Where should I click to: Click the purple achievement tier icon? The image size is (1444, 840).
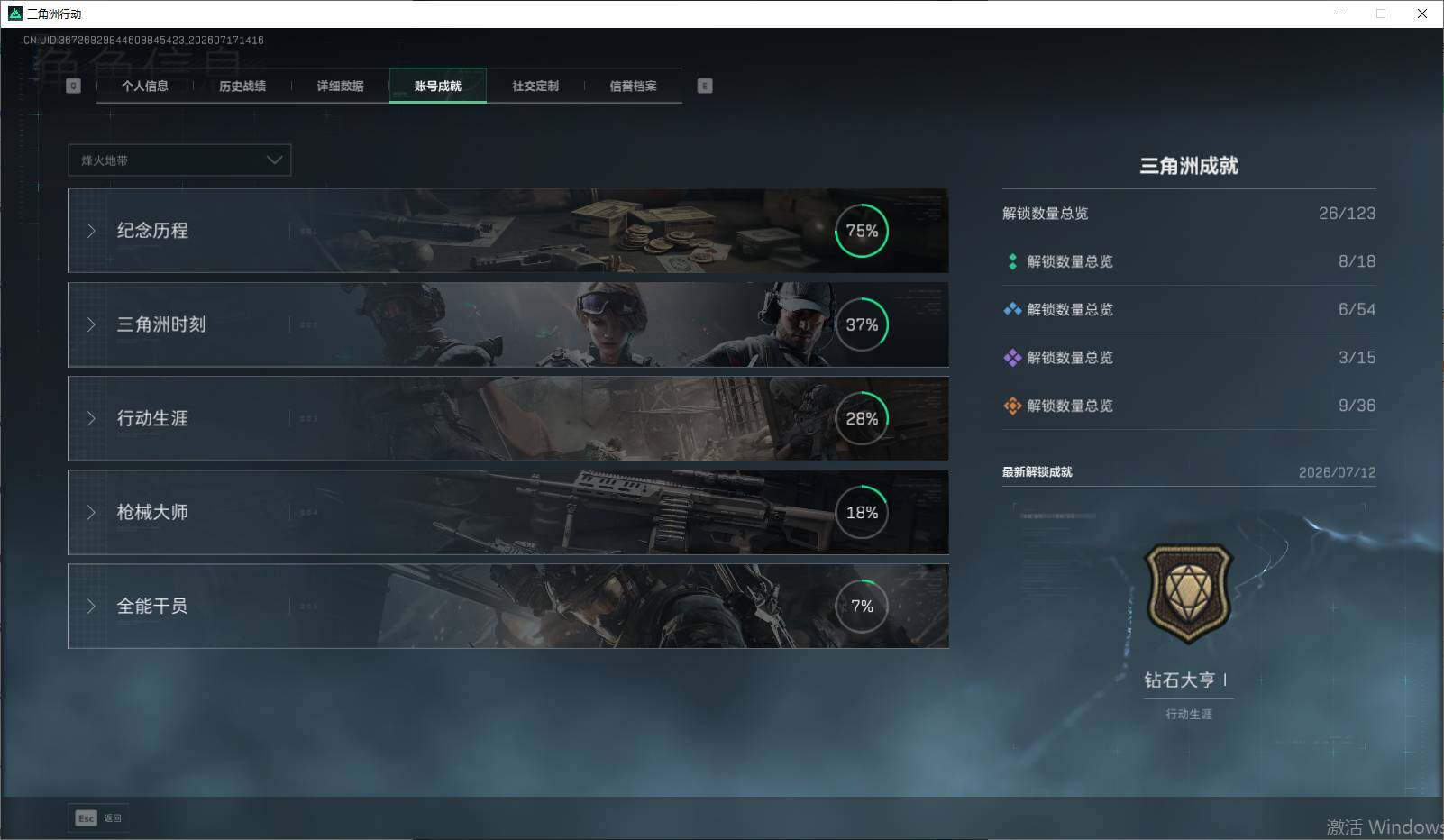point(1012,358)
